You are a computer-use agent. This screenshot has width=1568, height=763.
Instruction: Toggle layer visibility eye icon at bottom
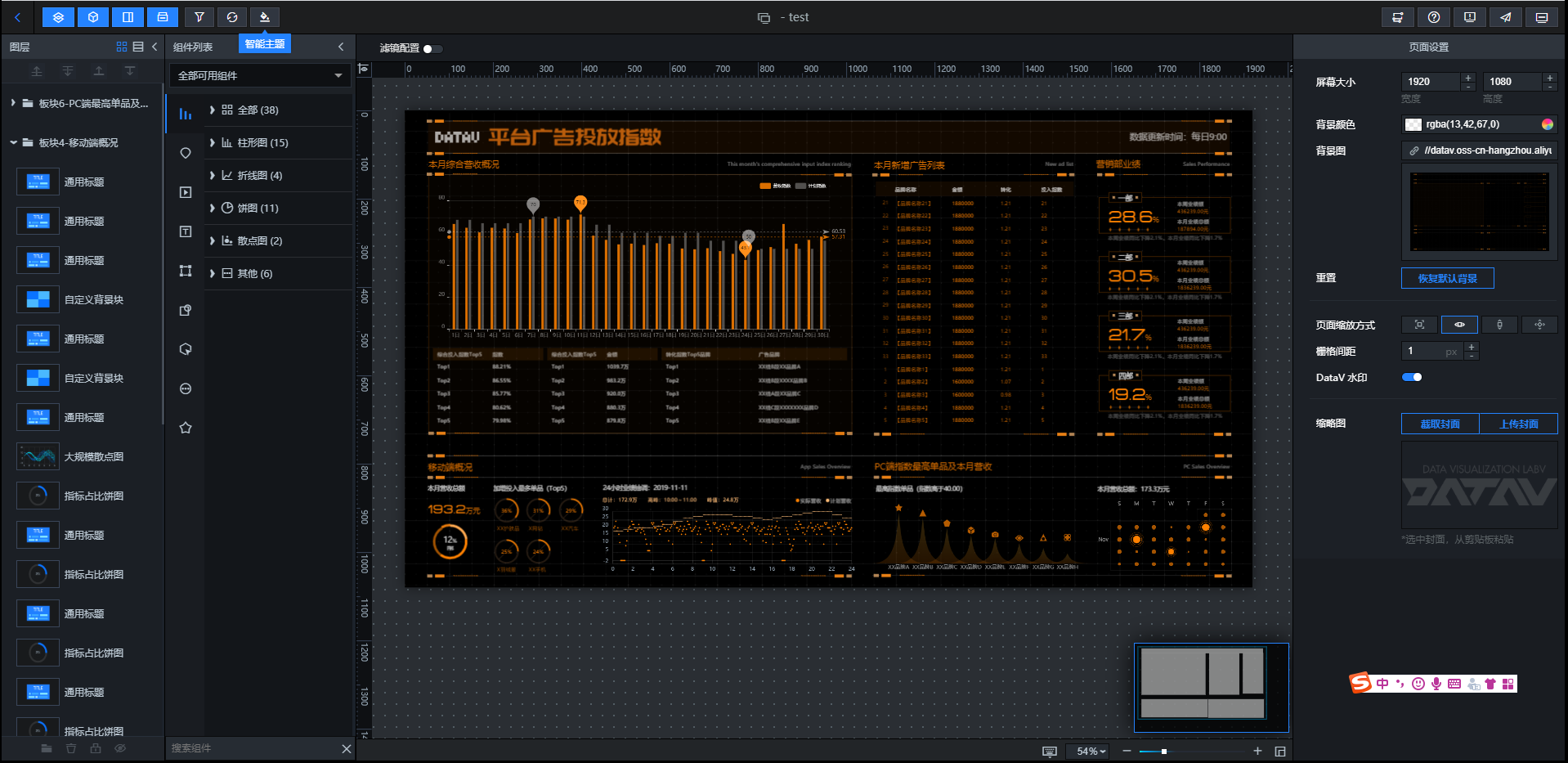[120, 748]
